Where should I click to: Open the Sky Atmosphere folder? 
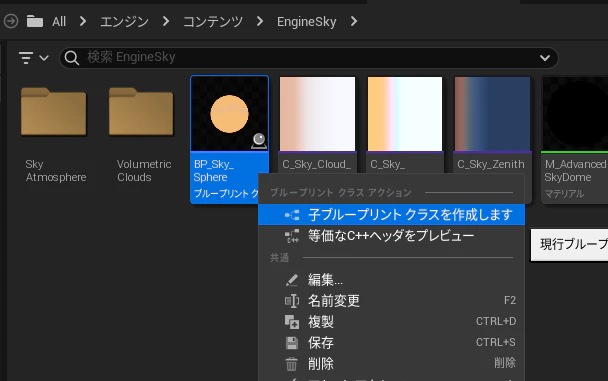(x=54, y=112)
